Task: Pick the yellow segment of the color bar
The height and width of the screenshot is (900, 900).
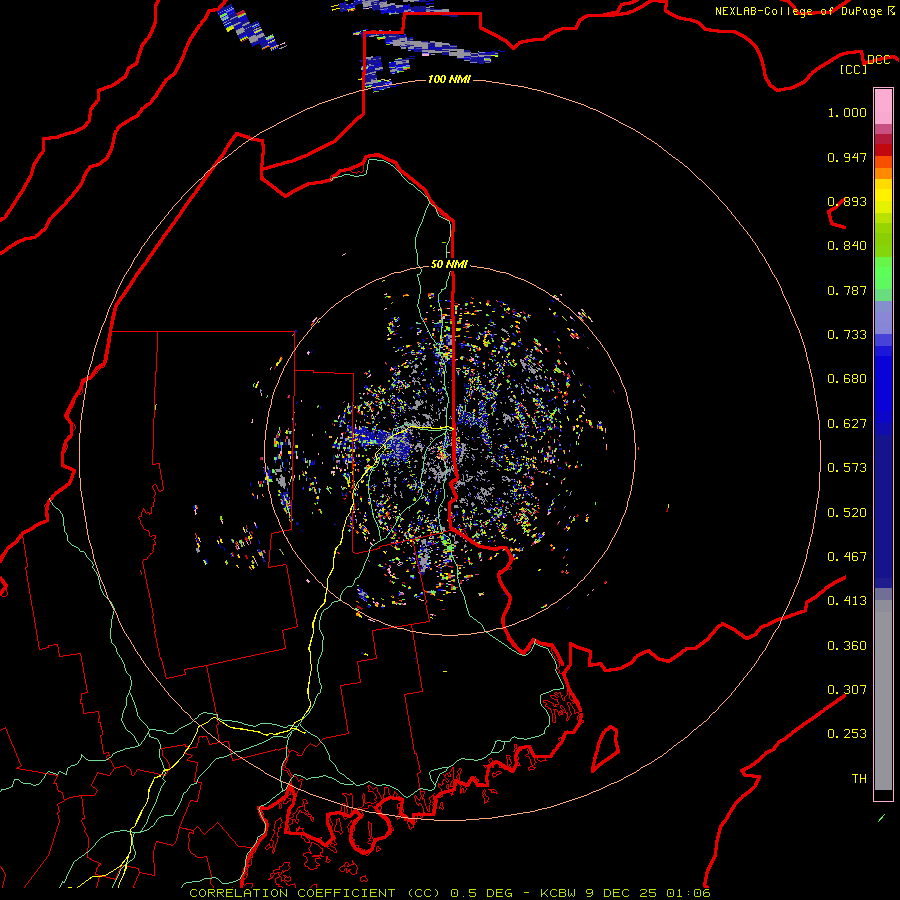Action: [883, 196]
